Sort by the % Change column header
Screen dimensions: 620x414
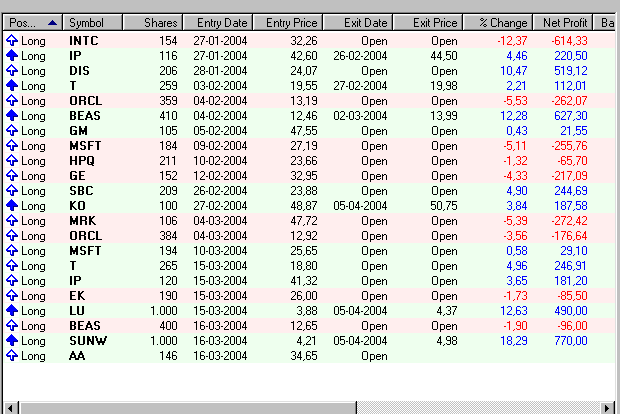(498, 23)
